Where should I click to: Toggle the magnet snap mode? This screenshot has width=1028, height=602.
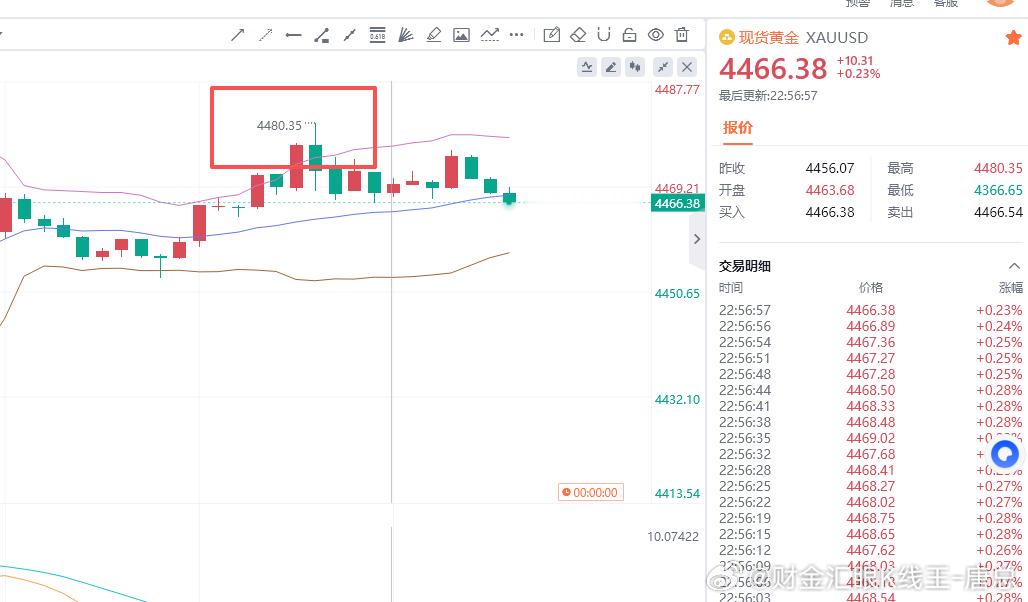pyautogui.click(x=604, y=35)
